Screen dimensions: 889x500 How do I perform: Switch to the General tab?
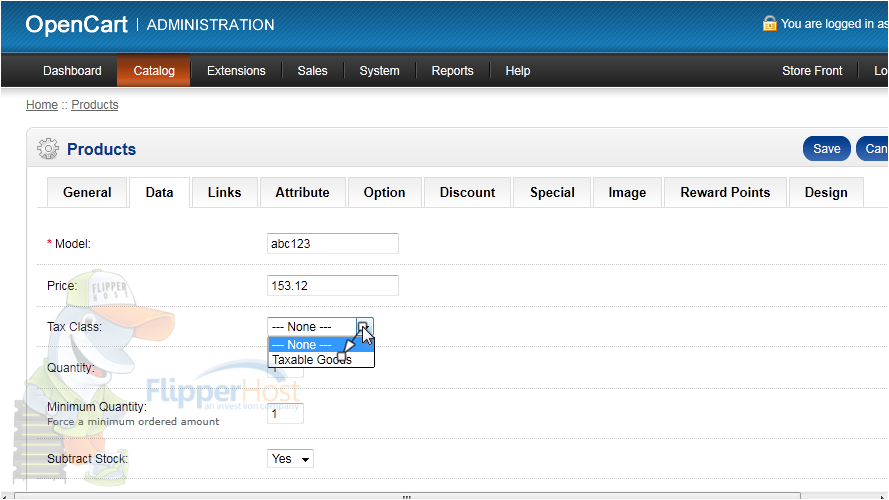pos(87,193)
